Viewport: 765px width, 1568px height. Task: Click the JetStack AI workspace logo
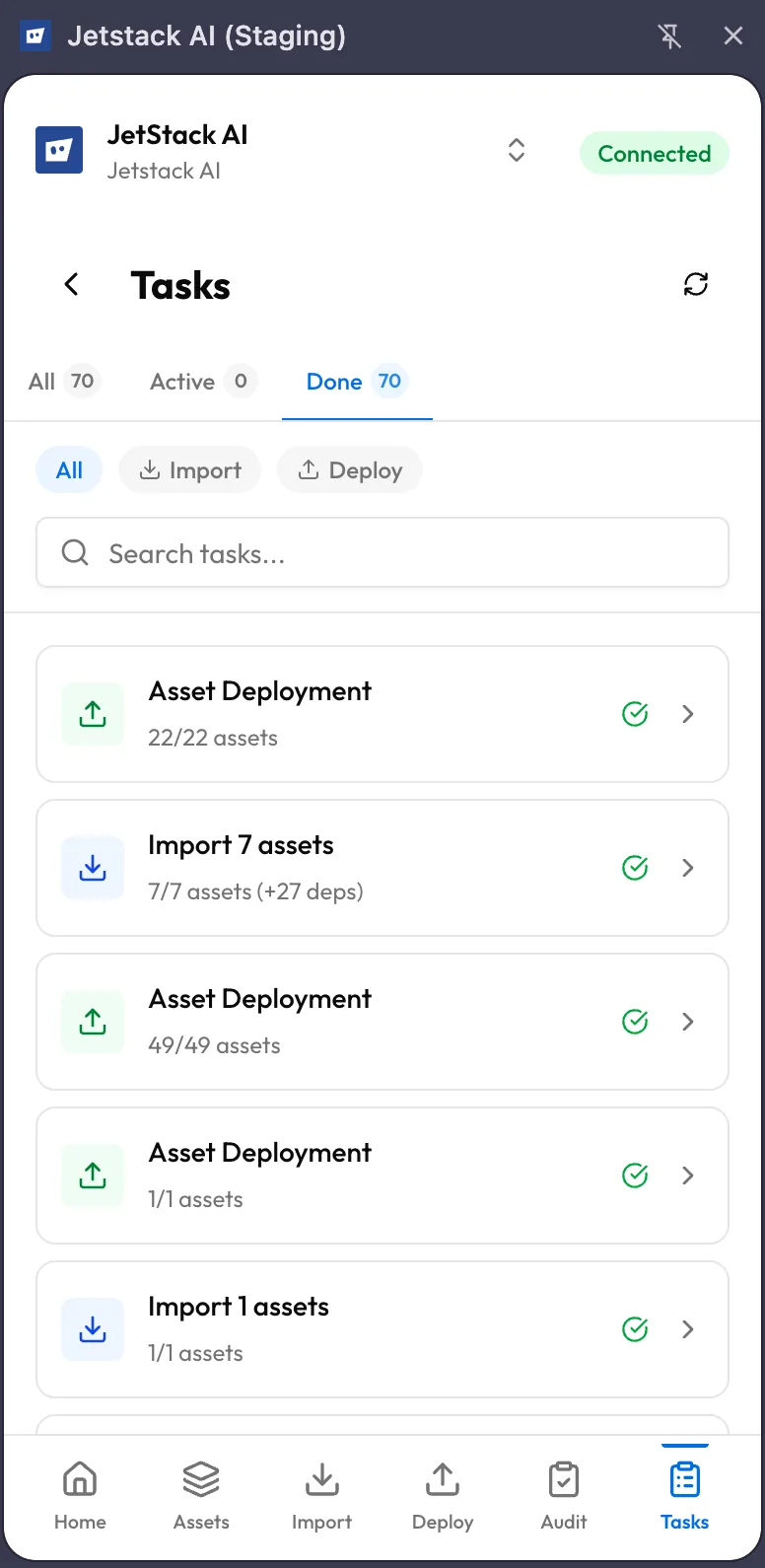pyautogui.click(x=59, y=151)
